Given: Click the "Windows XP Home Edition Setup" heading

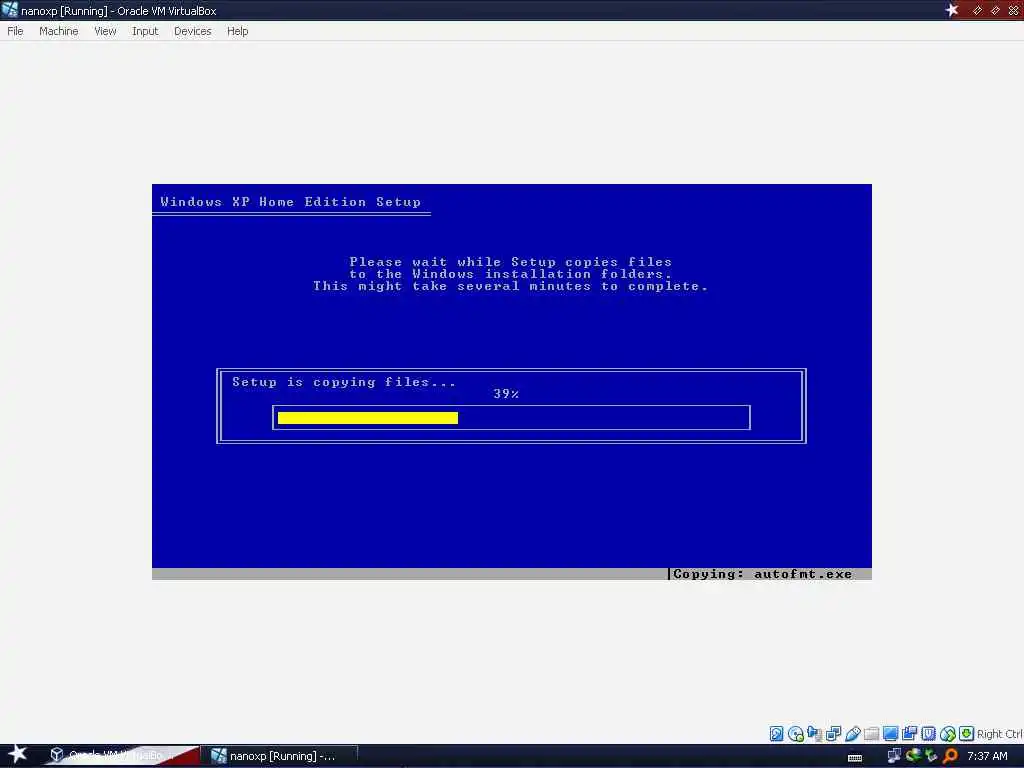Looking at the screenshot, I should (291, 202).
